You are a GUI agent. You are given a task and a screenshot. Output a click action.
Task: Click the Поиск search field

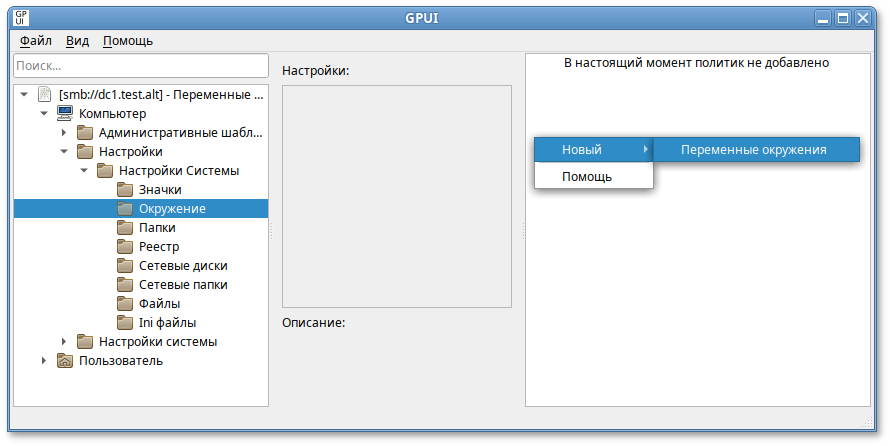click(x=141, y=65)
